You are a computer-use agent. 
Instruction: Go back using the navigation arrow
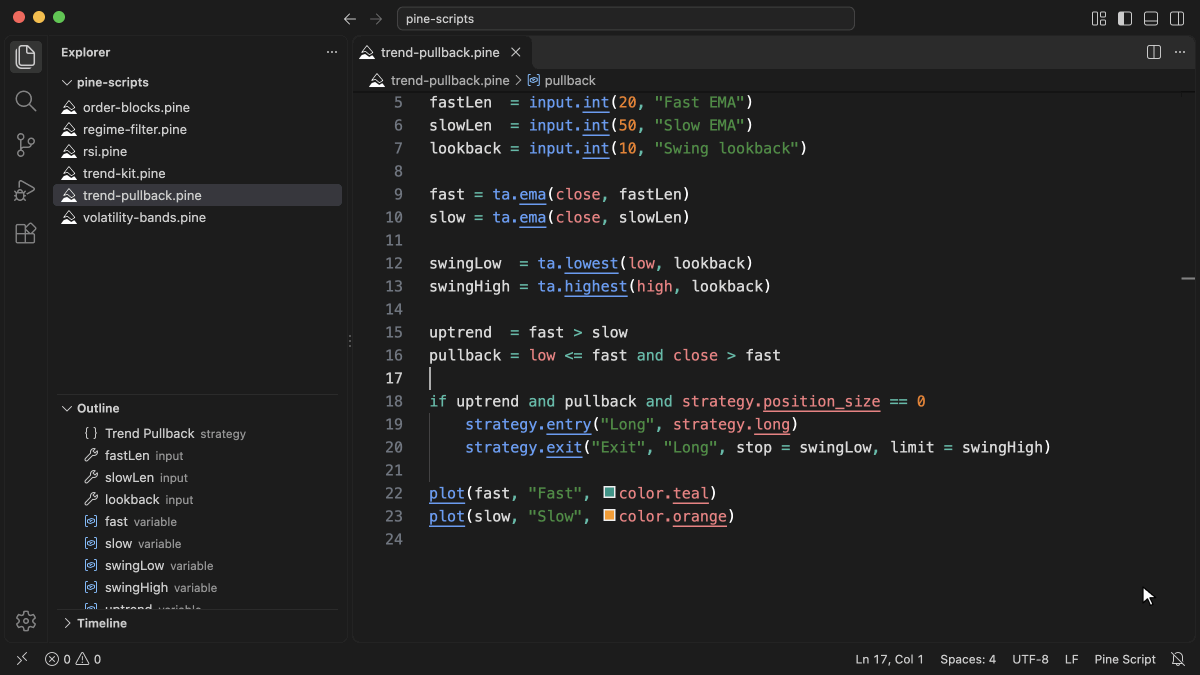point(349,19)
